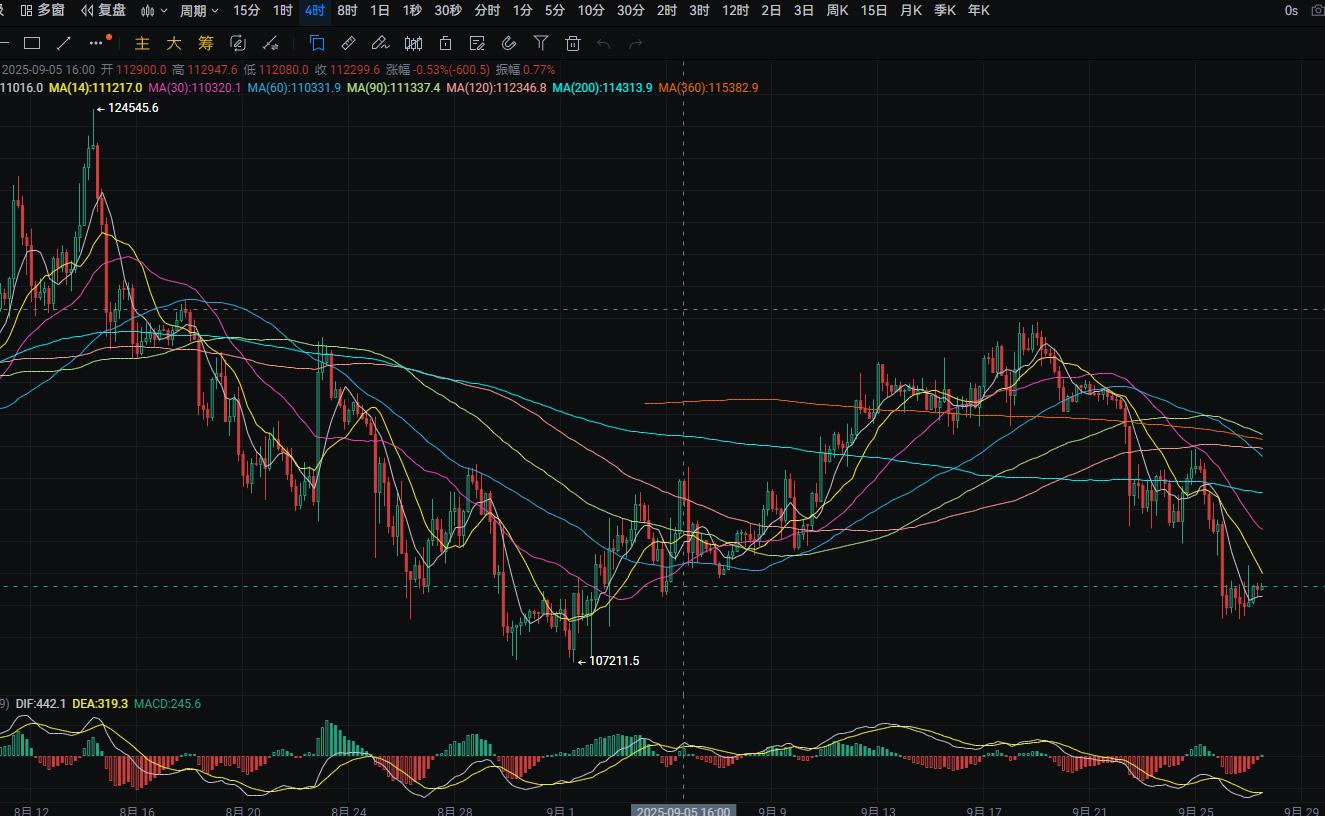Image resolution: width=1325 pixels, height=816 pixels.
Task: Switch to the 3时 timeframe
Action: [699, 11]
